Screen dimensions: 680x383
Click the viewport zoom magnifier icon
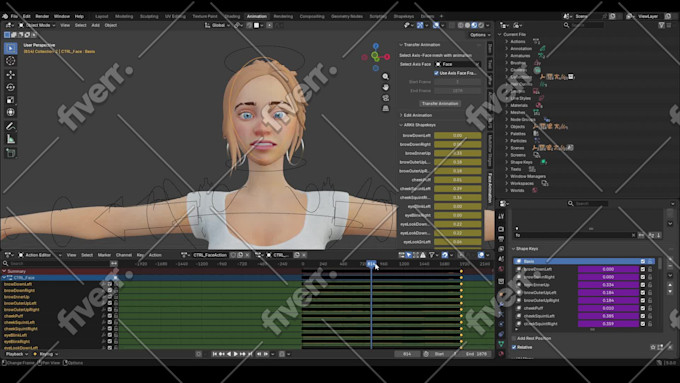click(x=385, y=77)
